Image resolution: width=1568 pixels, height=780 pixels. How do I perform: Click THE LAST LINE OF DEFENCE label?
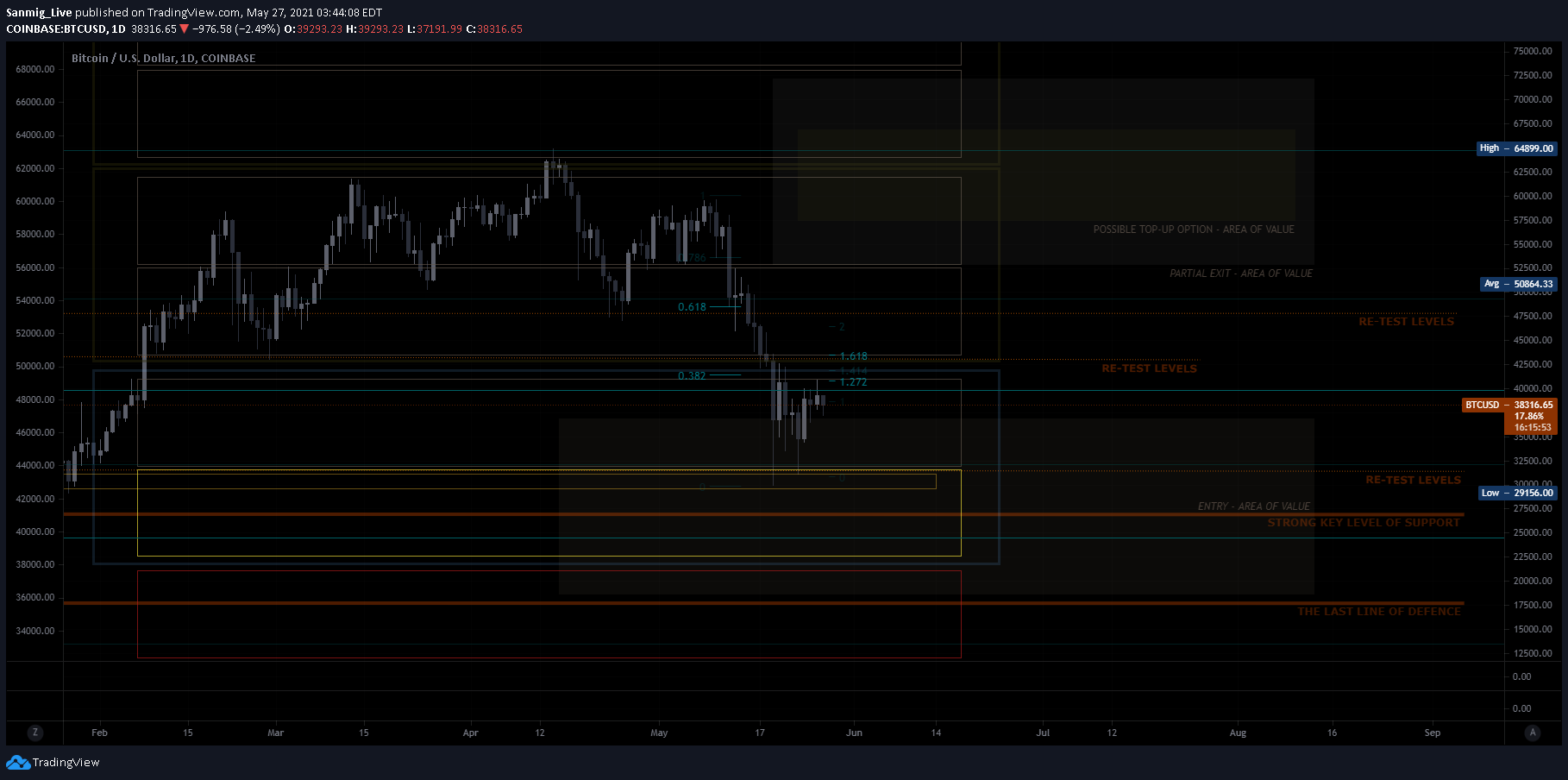coord(1379,612)
